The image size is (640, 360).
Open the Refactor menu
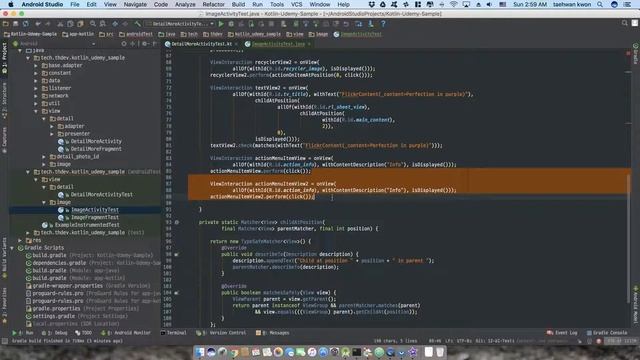pyautogui.click(x=213, y=4)
